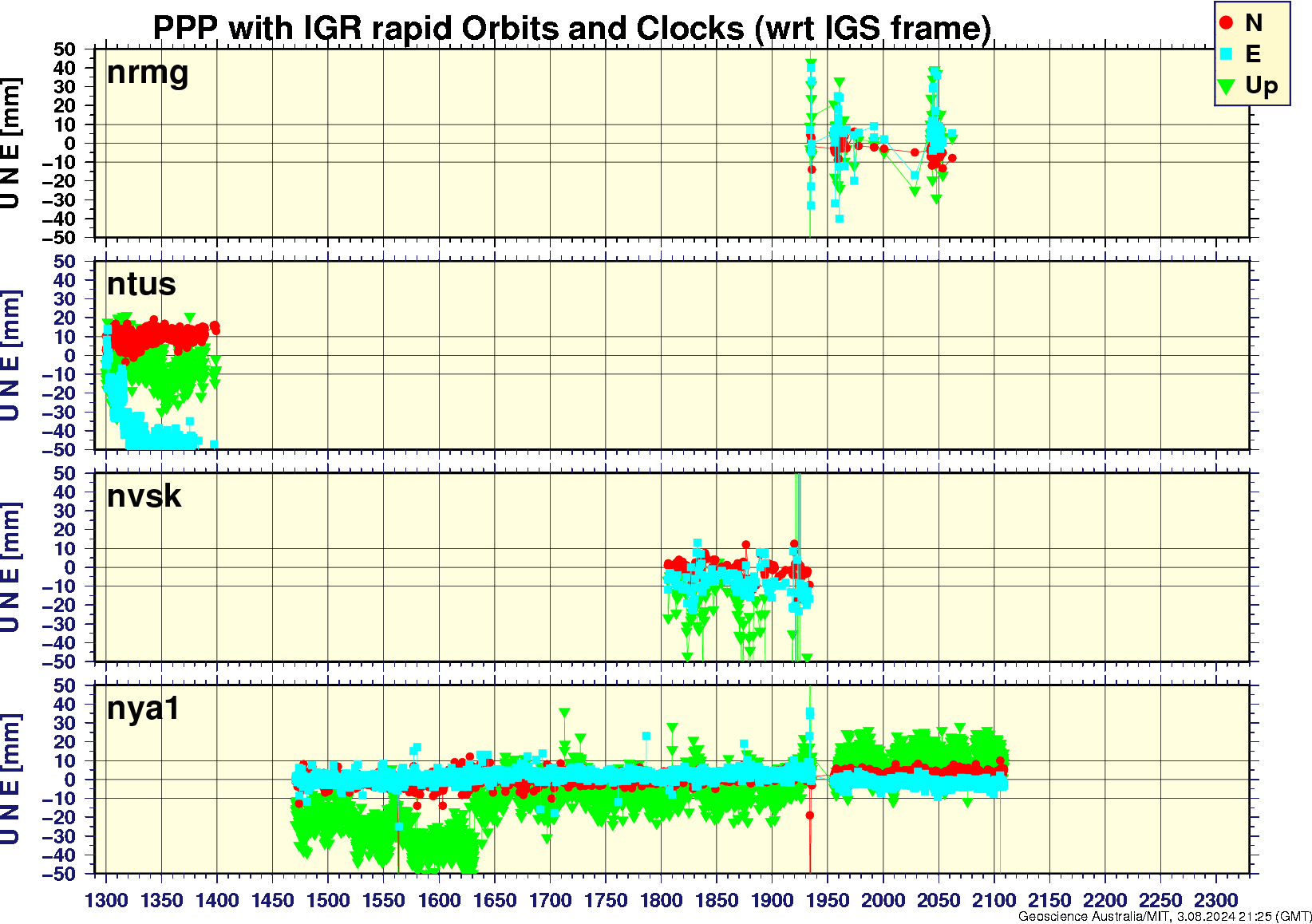Image resolution: width=1312 pixels, height=924 pixels.
Task: Click the E legend label
Action: (x=1253, y=54)
